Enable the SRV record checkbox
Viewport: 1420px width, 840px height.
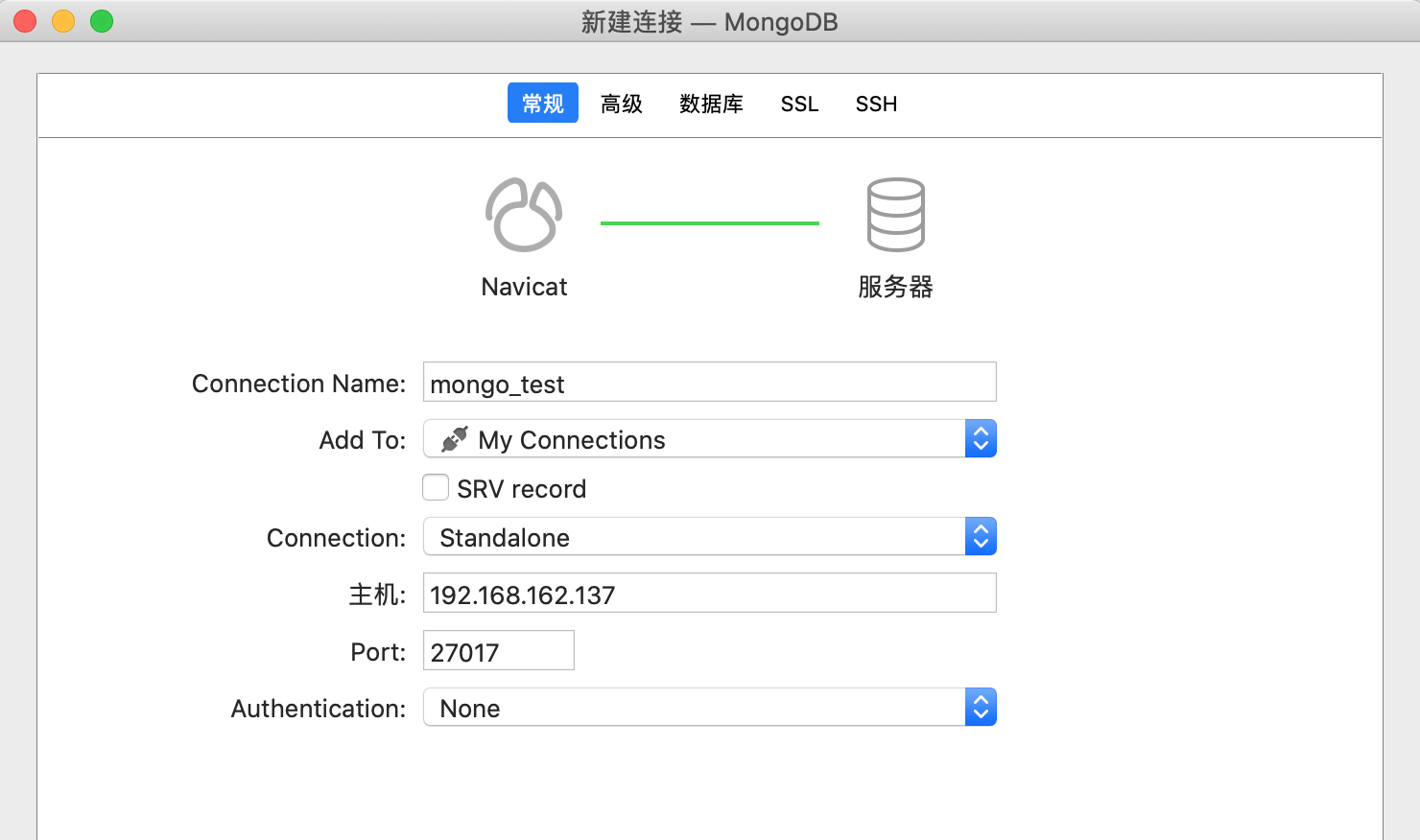click(x=436, y=488)
